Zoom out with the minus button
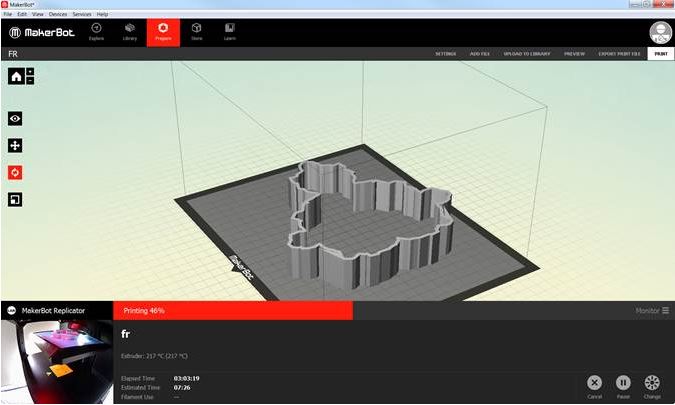 pyautogui.click(x=30, y=80)
